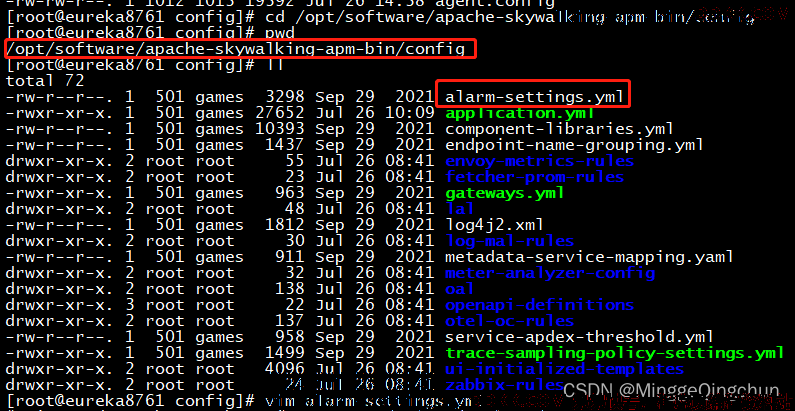The width and height of the screenshot is (795, 411).
Task: Click the gateways.yml file name
Action: 504,193
